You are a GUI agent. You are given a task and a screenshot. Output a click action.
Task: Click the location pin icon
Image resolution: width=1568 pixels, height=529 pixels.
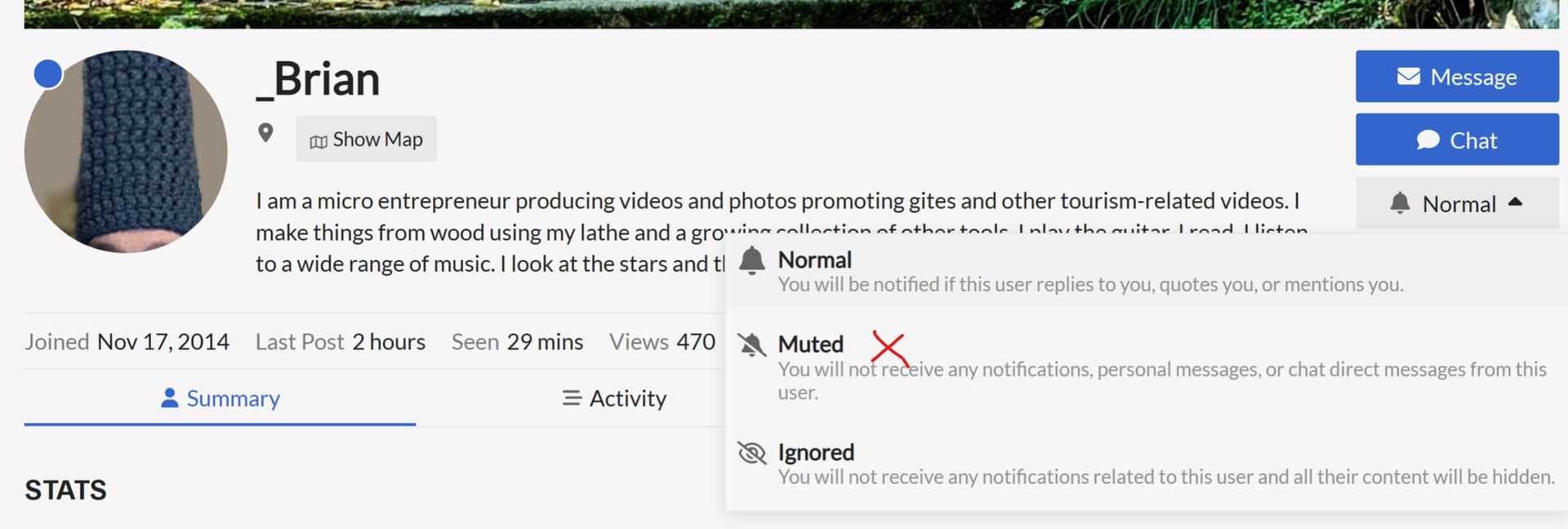[265, 133]
